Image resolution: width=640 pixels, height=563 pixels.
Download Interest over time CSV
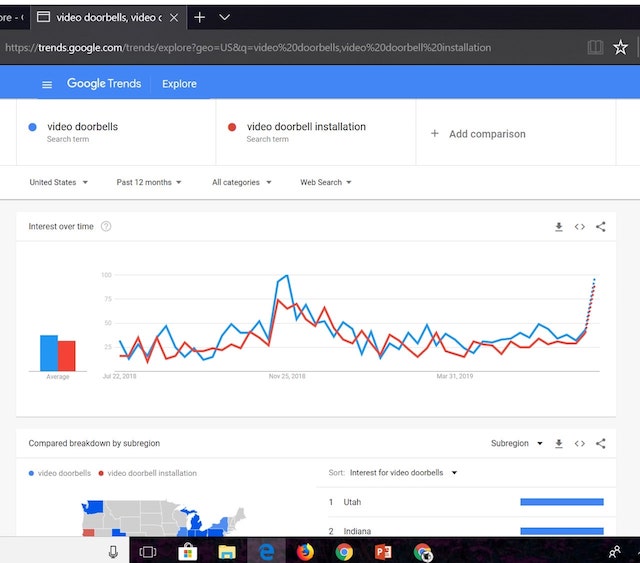click(559, 227)
